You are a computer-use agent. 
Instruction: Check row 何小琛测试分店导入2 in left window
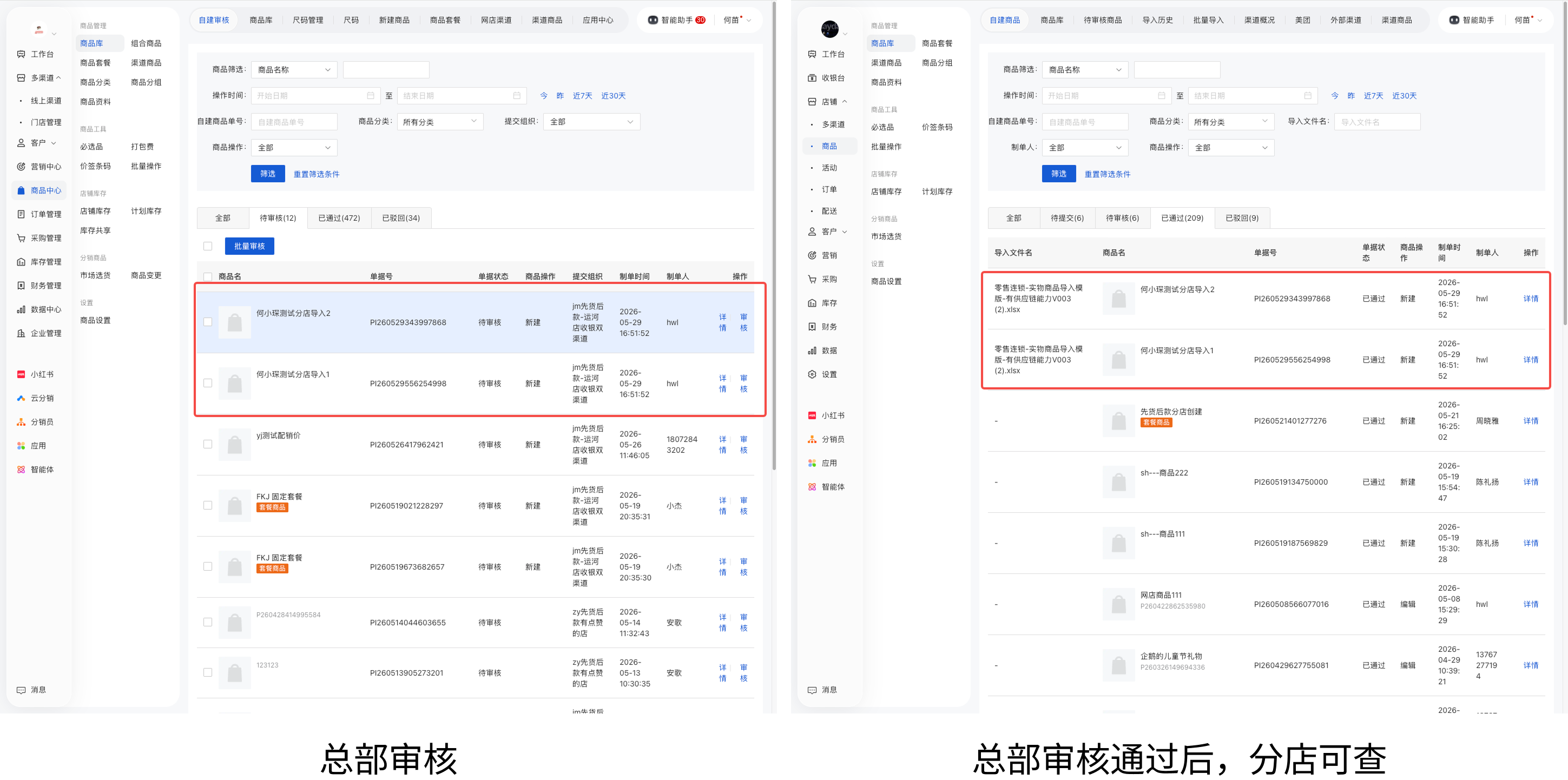click(x=208, y=322)
